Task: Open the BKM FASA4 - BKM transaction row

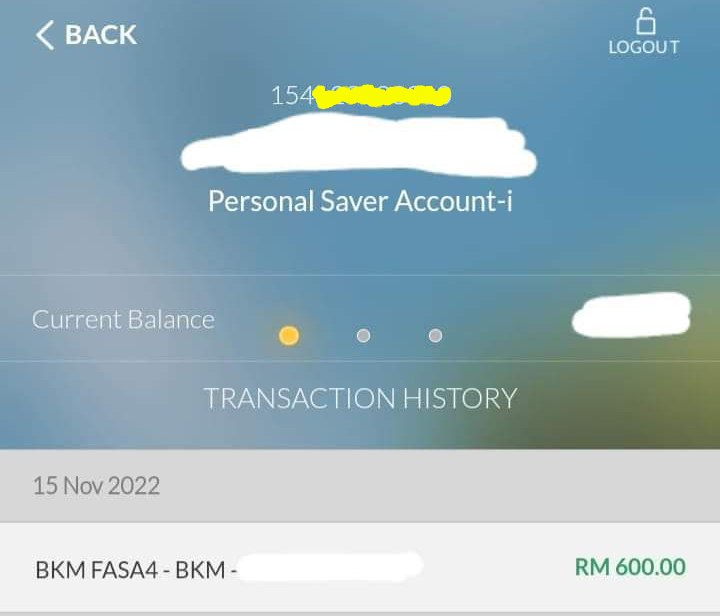Action: pyautogui.click(x=360, y=567)
